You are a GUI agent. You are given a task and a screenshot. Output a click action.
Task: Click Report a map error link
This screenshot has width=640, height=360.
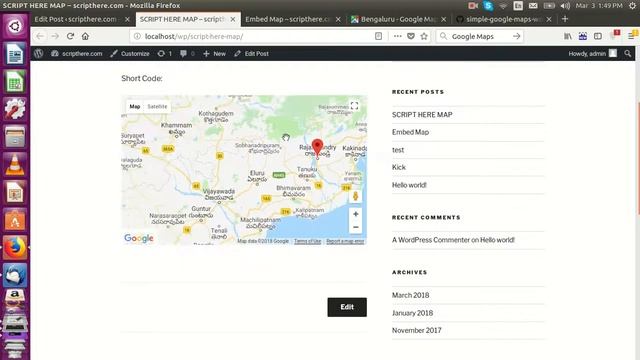(345, 241)
